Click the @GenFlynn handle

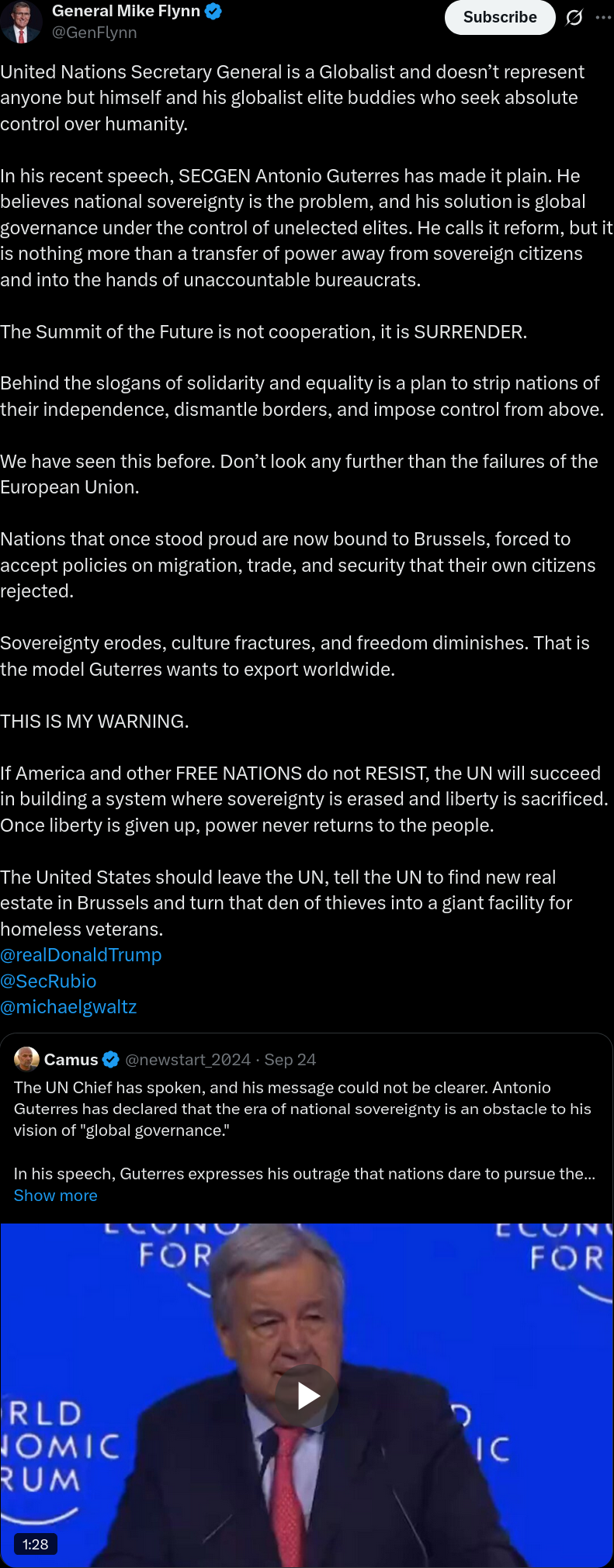click(95, 33)
